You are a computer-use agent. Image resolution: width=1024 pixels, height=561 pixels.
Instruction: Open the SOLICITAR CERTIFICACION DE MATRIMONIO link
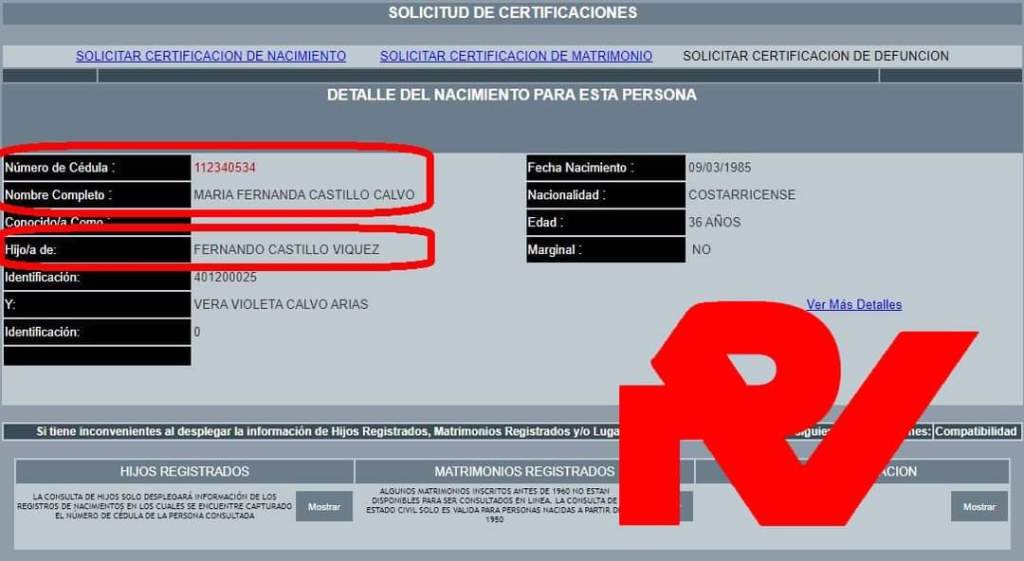coord(516,56)
